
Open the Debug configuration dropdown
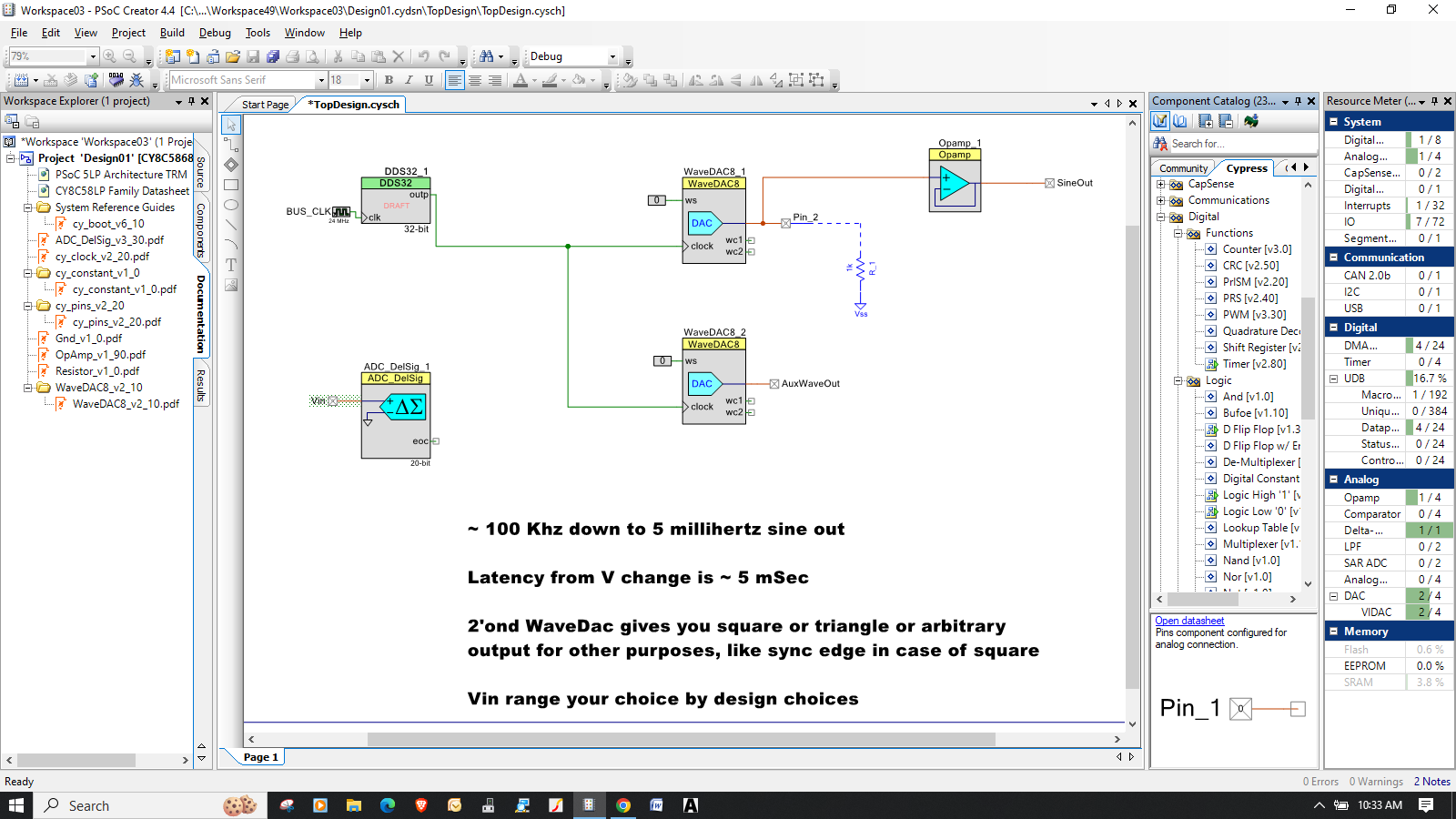click(612, 56)
